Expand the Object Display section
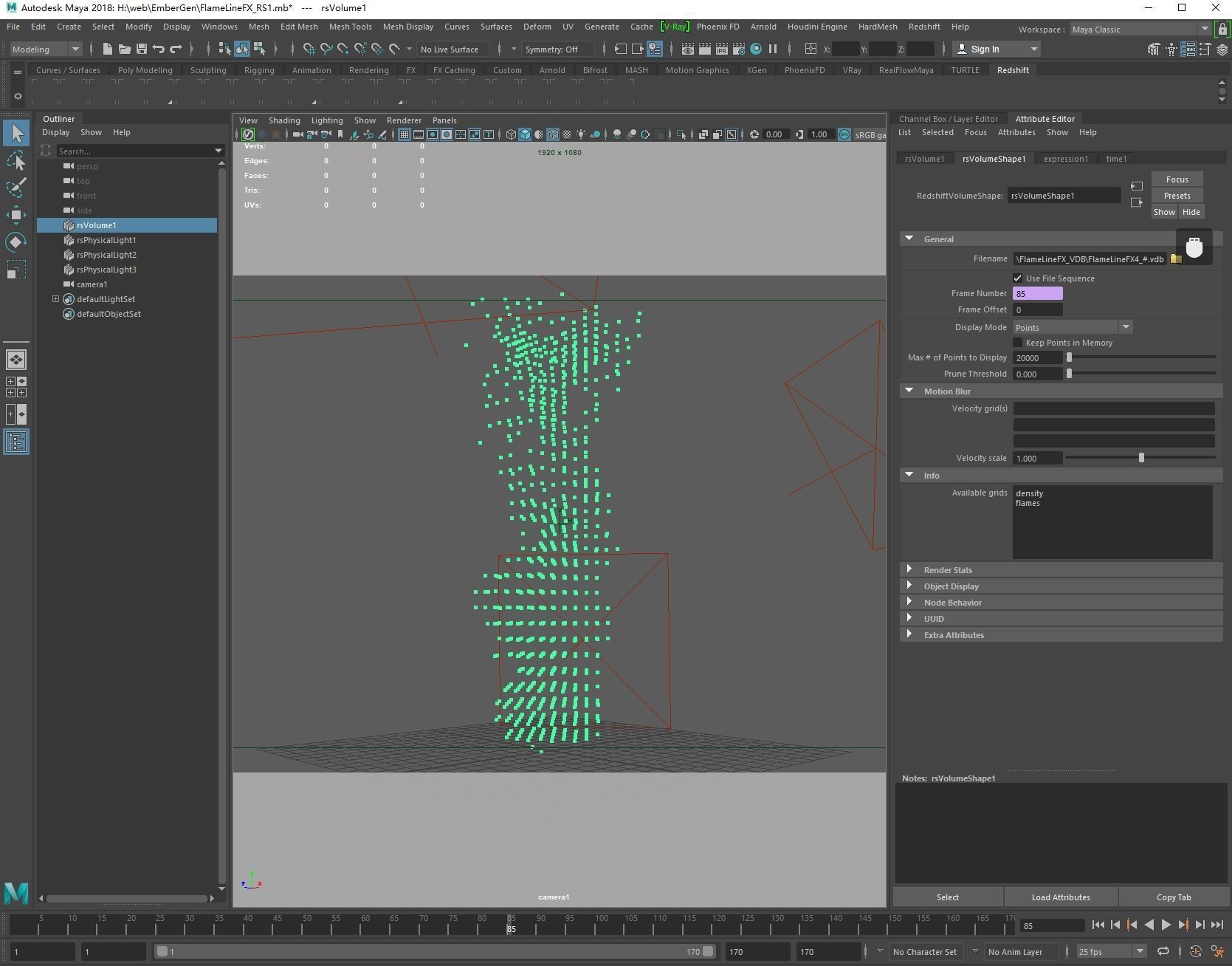This screenshot has height=966, width=1232. click(x=909, y=586)
